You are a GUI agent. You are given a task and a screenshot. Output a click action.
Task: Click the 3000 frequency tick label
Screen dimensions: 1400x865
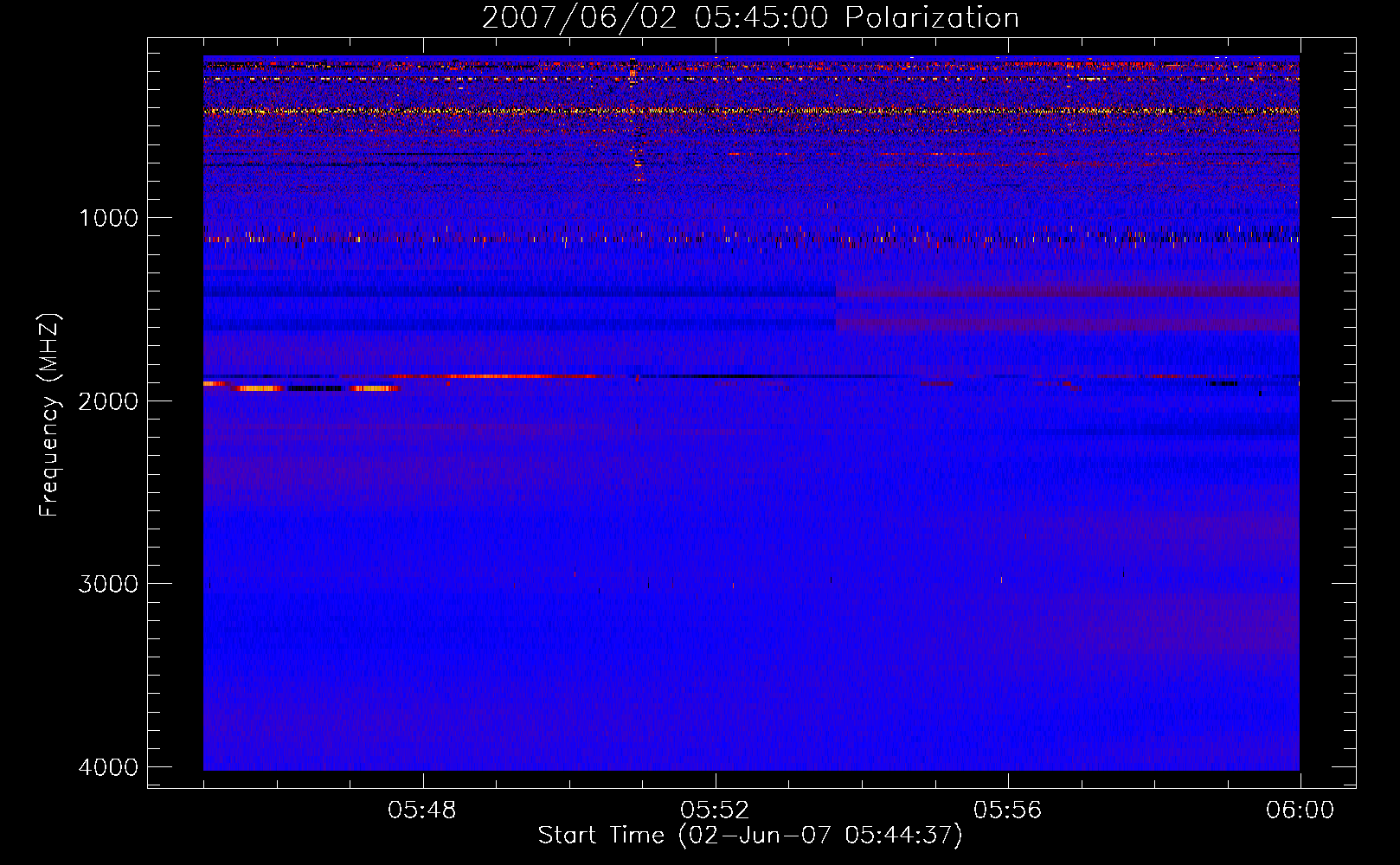[x=108, y=583]
